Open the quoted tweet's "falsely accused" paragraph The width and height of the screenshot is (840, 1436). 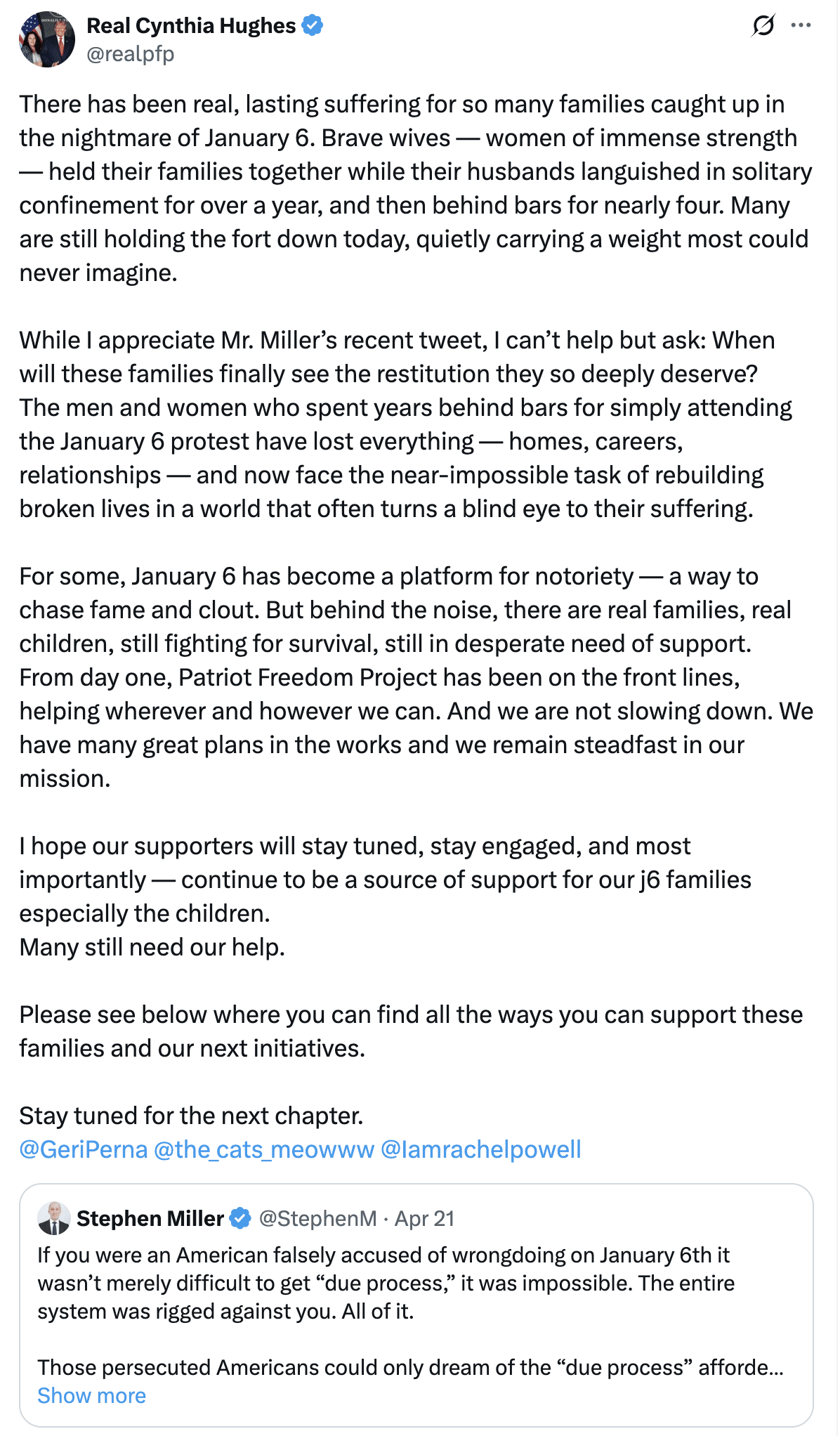386,1283
